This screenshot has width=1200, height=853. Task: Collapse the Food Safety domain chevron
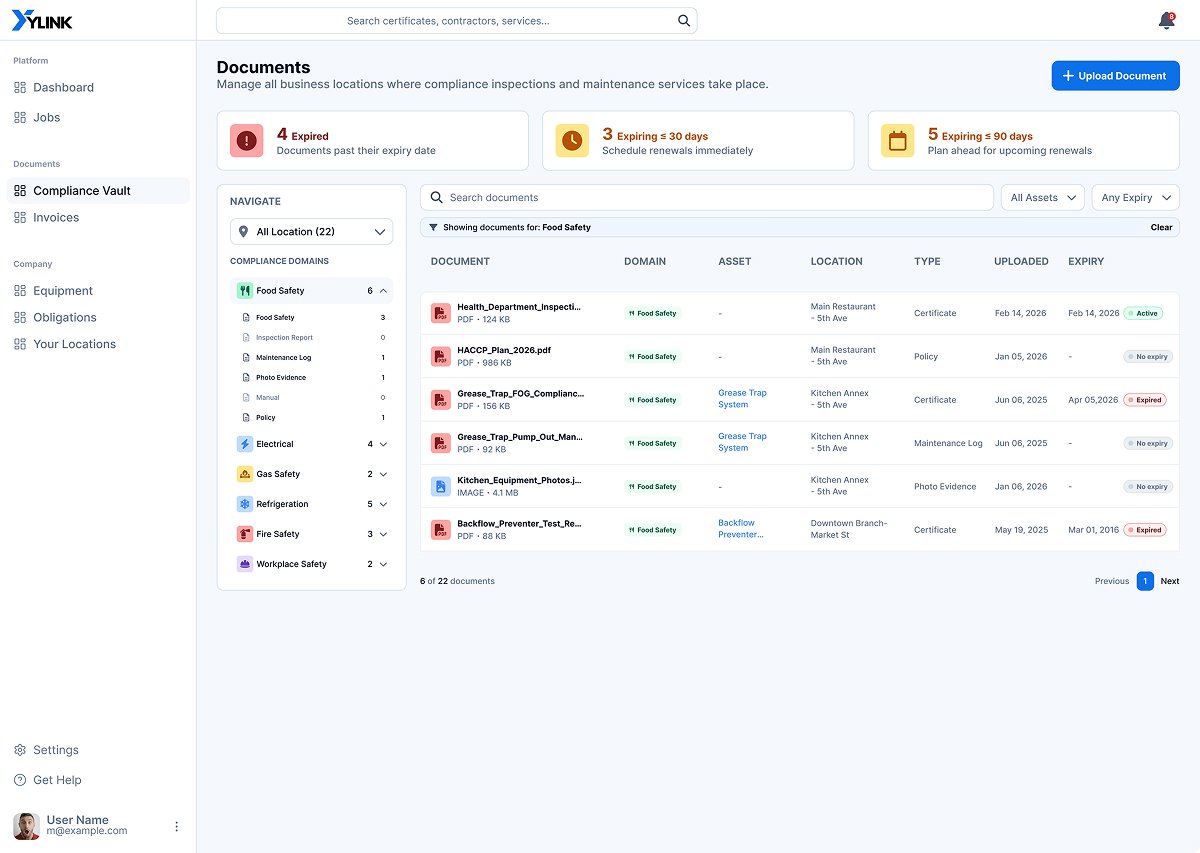(384, 291)
